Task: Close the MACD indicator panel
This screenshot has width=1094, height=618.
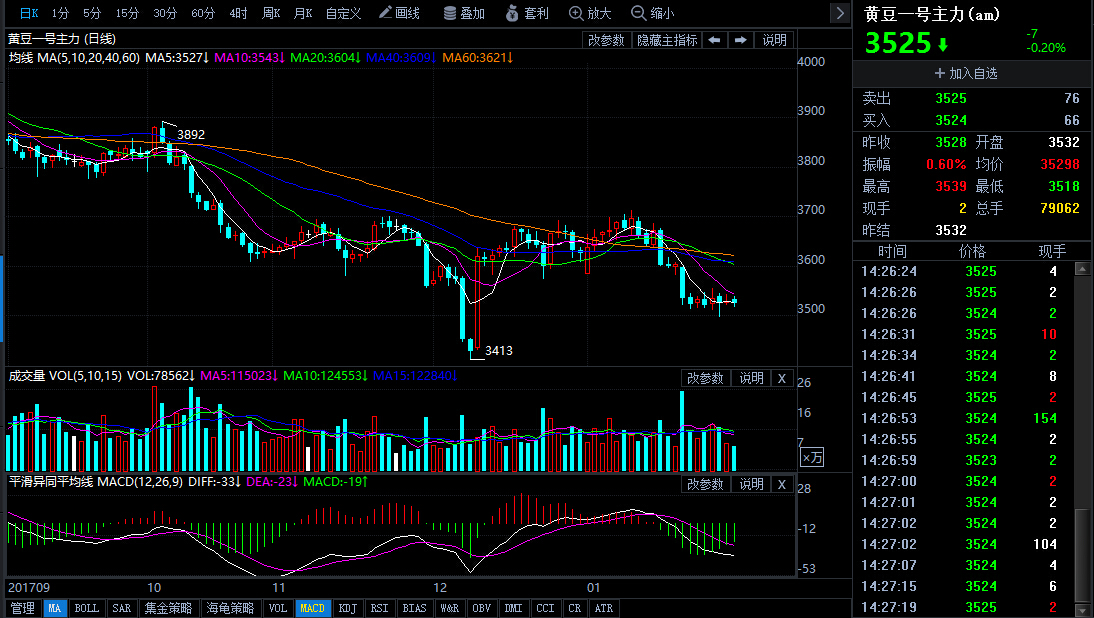Action: [x=782, y=484]
